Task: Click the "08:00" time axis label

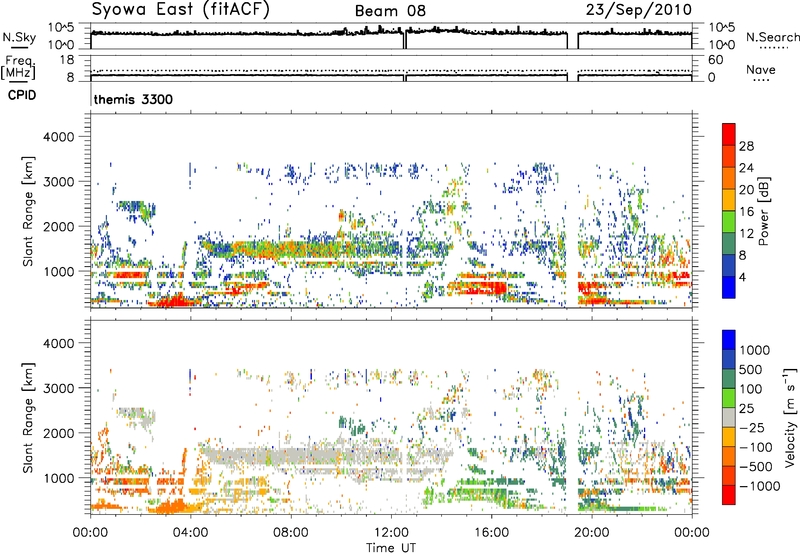Action: pos(291,533)
